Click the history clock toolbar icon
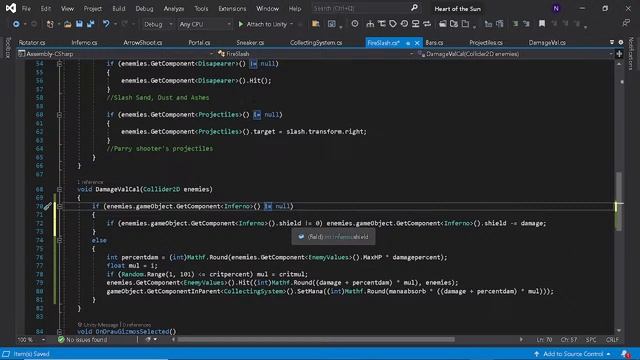This screenshot has width=640, height=360. coord(404,24)
